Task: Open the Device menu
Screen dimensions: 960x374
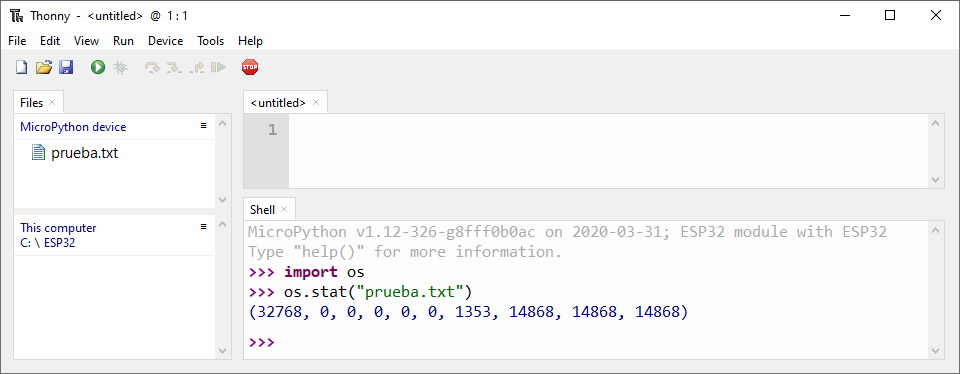Action: tap(165, 41)
